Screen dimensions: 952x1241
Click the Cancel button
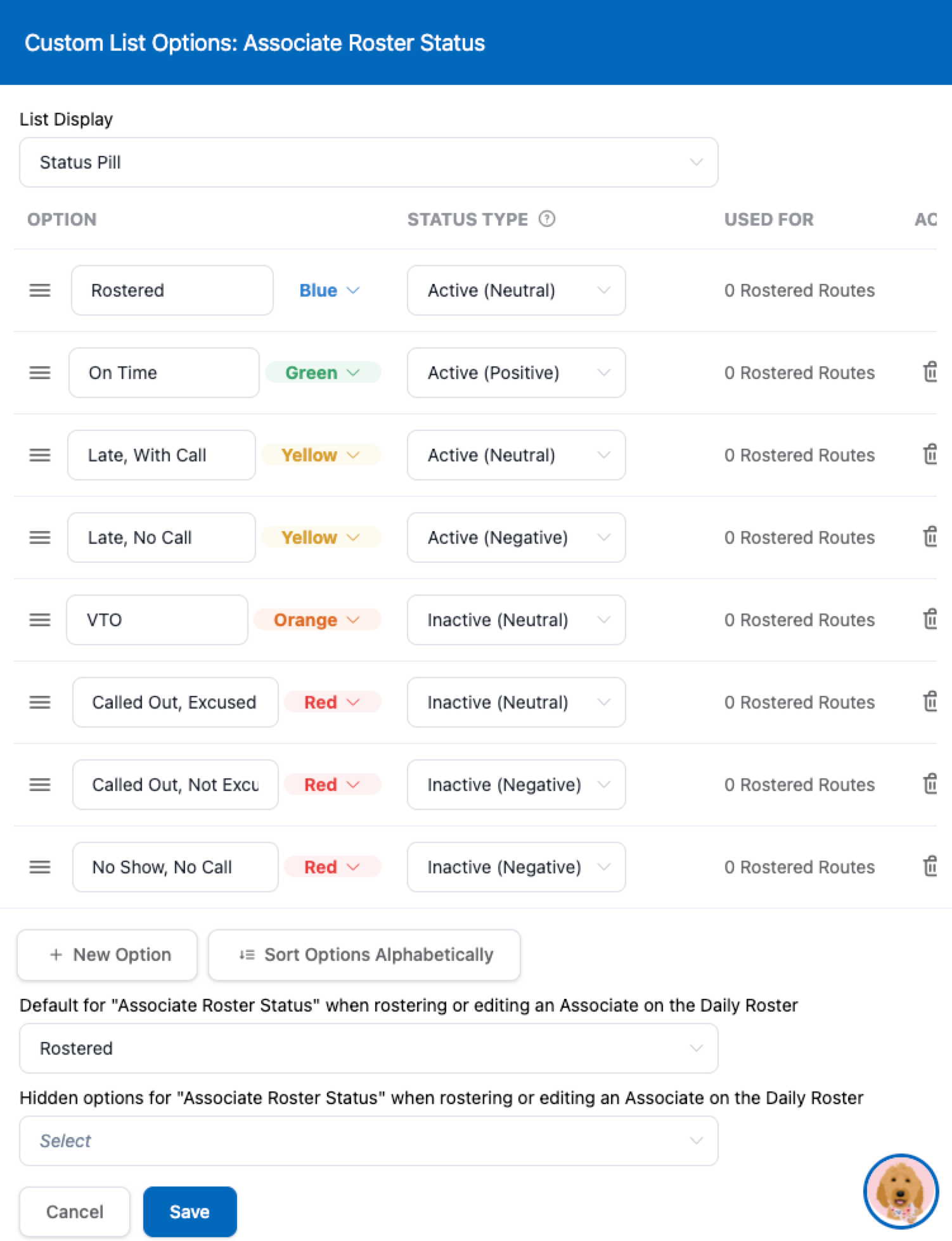coord(75,1212)
